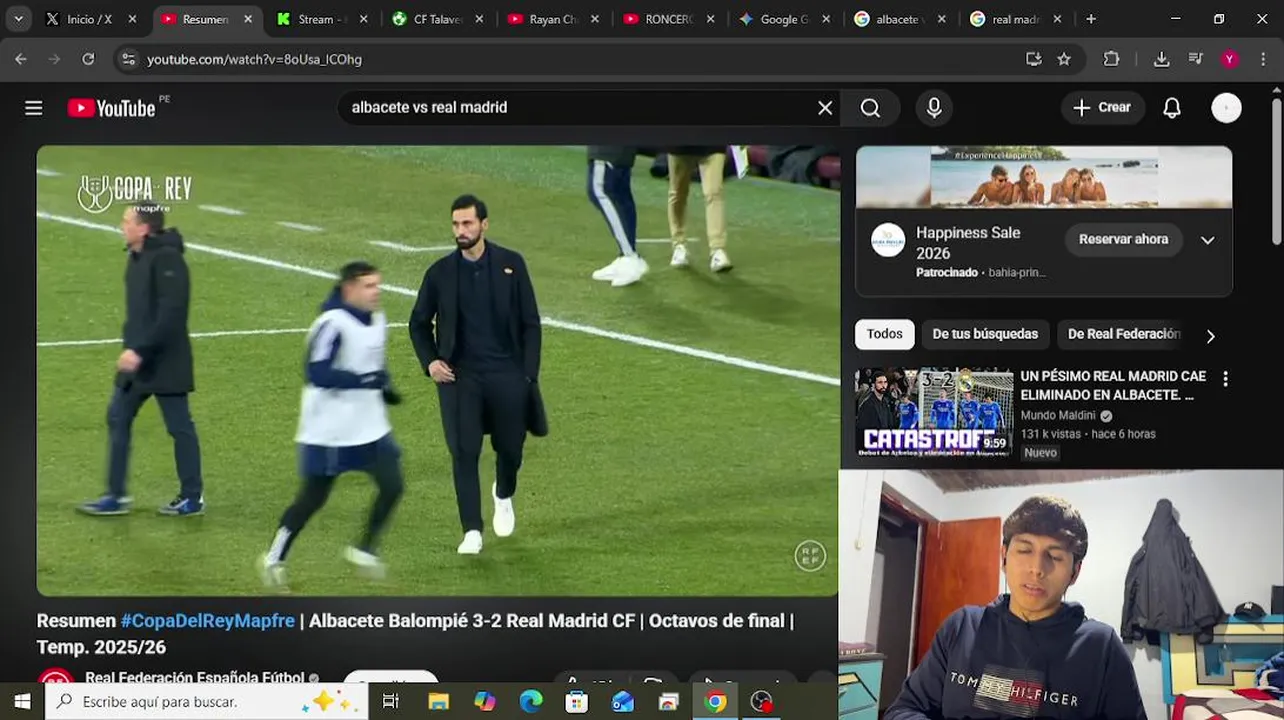This screenshot has width=1284, height=720.
Task: Open Microsoft Store from the taskbar
Action: (x=576, y=702)
